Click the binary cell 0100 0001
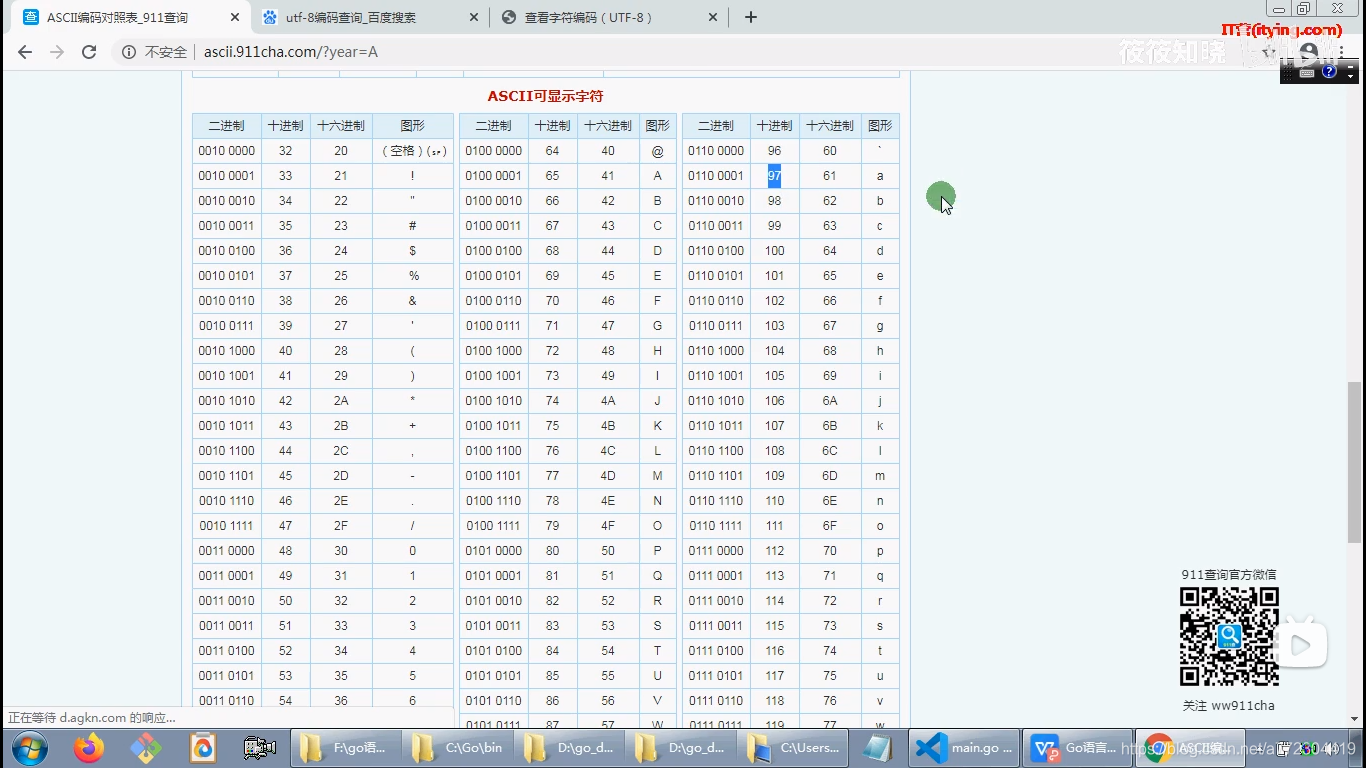This screenshot has height=768, width=1366. [493, 176]
